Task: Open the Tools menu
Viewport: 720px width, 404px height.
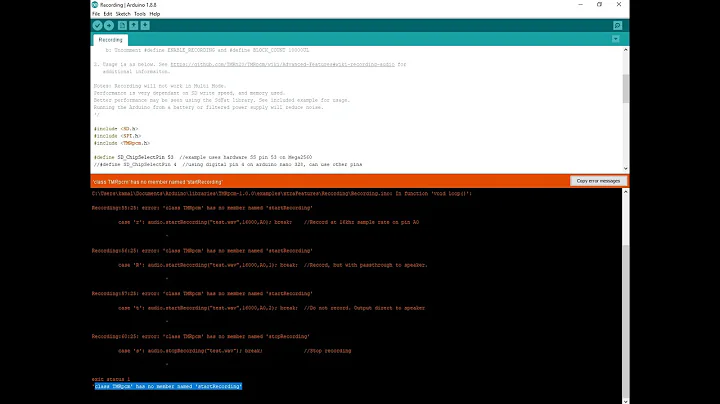Action: (x=140, y=14)
